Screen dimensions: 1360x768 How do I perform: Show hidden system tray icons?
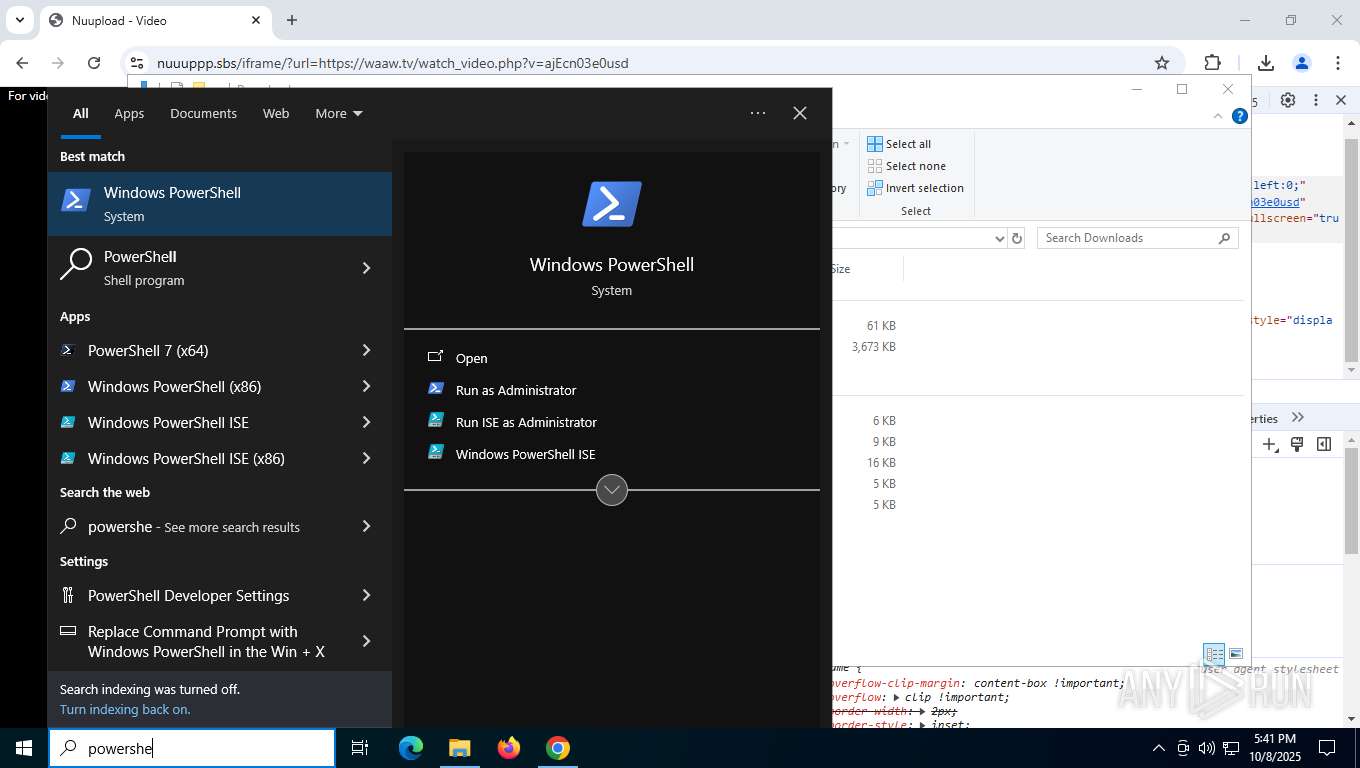click(x=1159, y=748)
